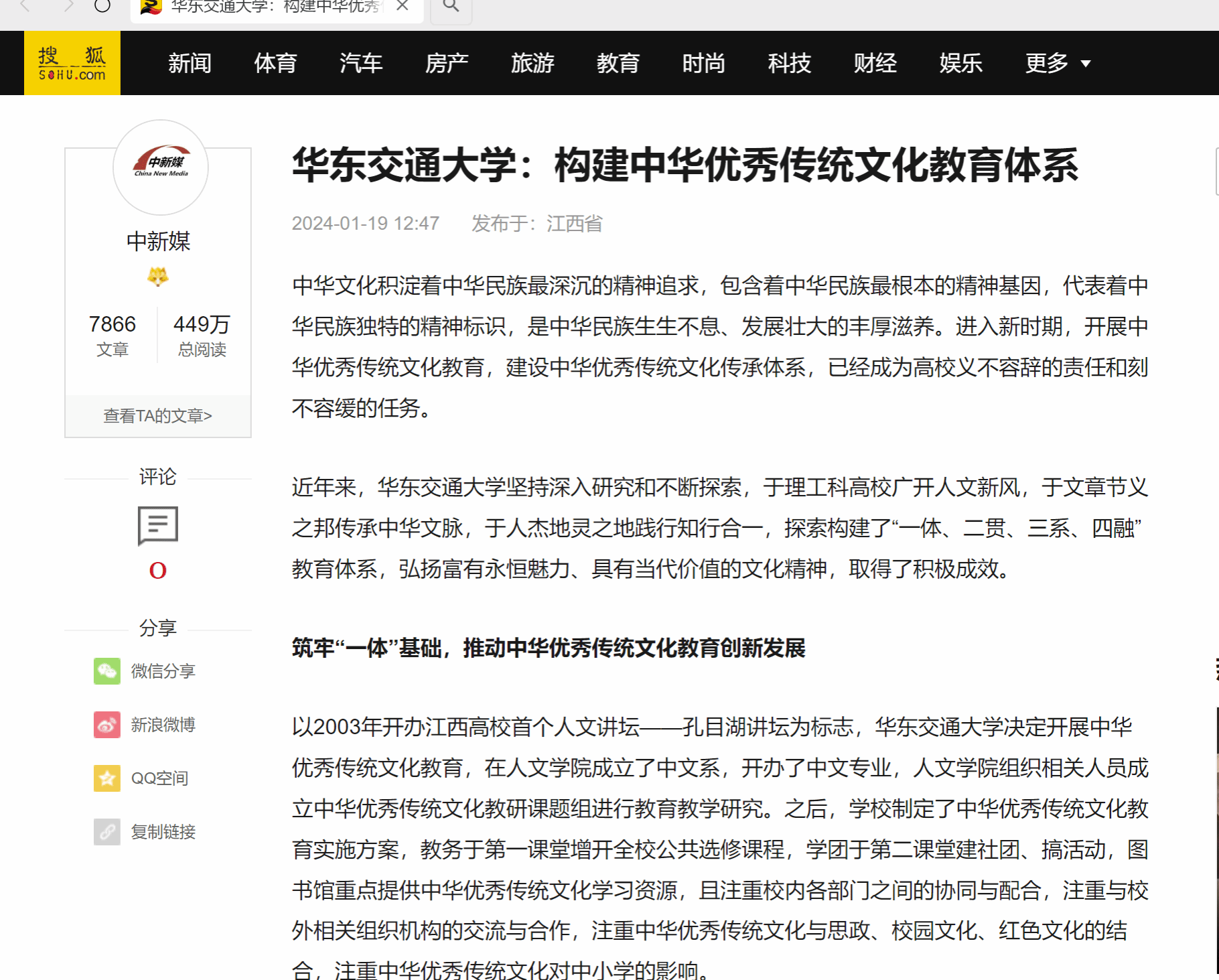Click the Sohu logo in navigation bar

point(72,63)
